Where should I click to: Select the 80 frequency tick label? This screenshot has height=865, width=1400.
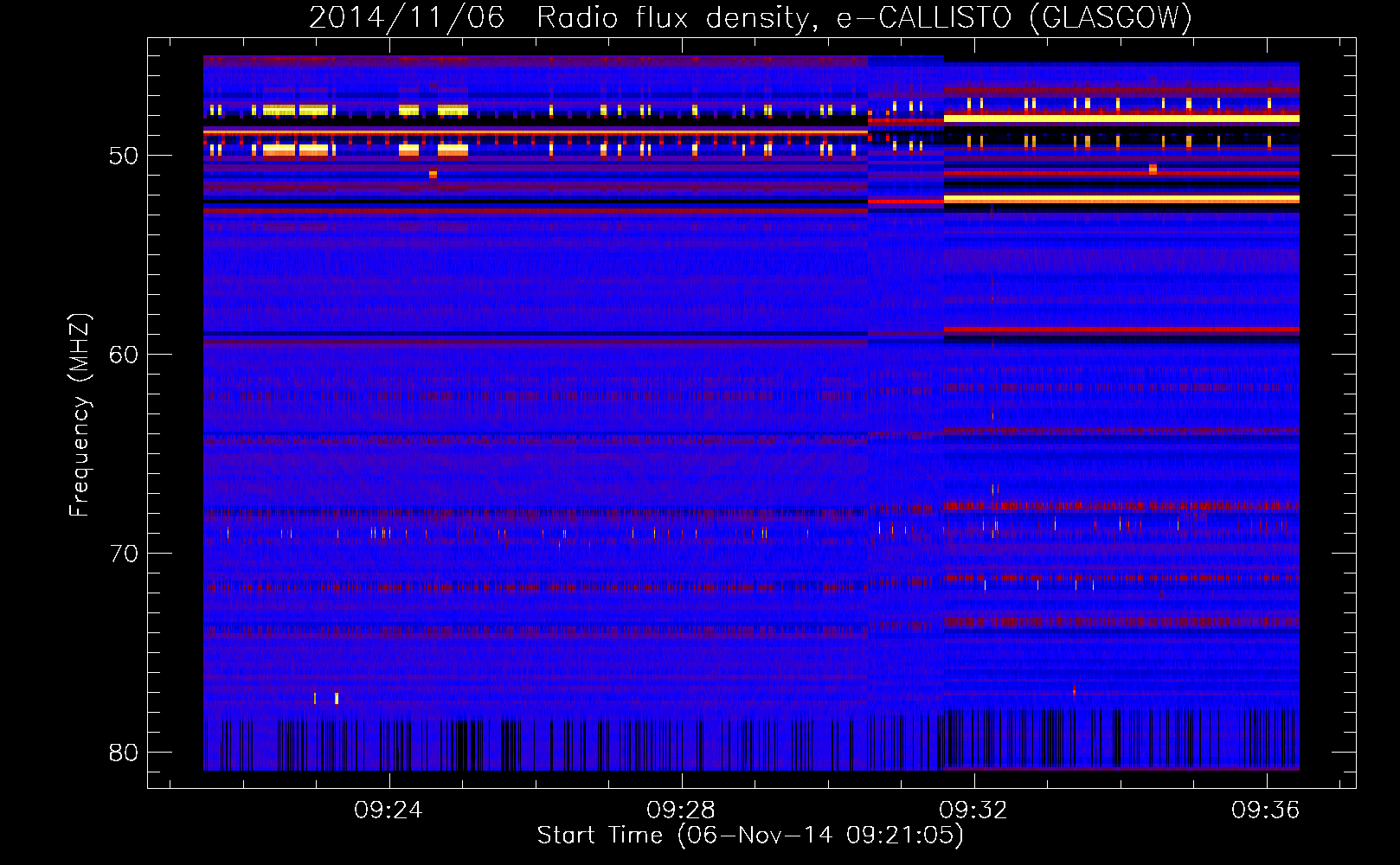click(x=124, y=753)
